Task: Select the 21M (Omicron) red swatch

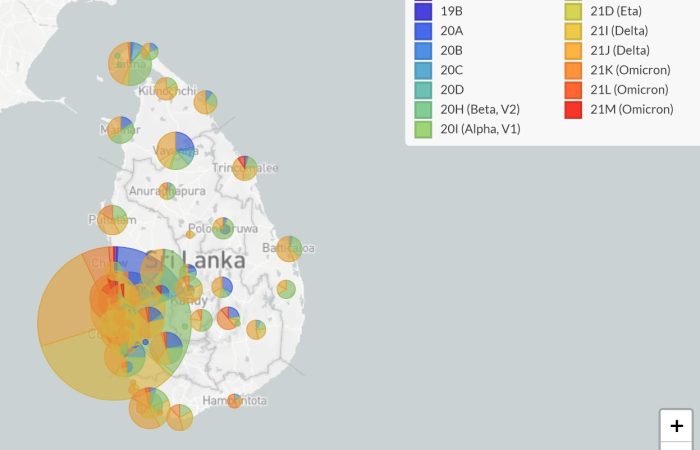Action: 573,109
